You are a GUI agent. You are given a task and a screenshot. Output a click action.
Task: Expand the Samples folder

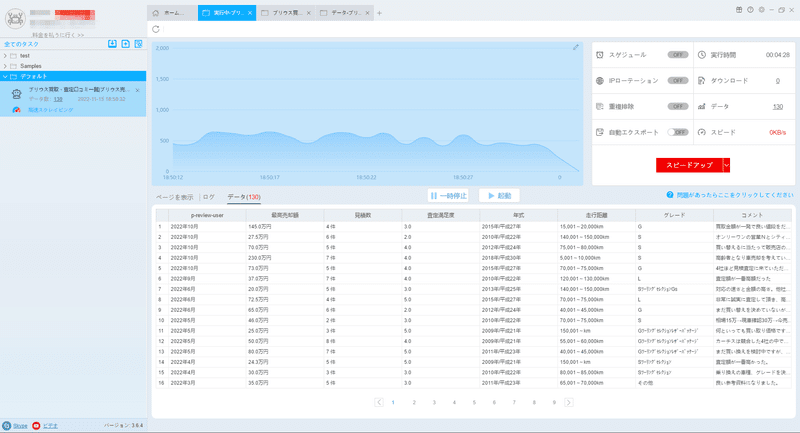coord(5,66)
